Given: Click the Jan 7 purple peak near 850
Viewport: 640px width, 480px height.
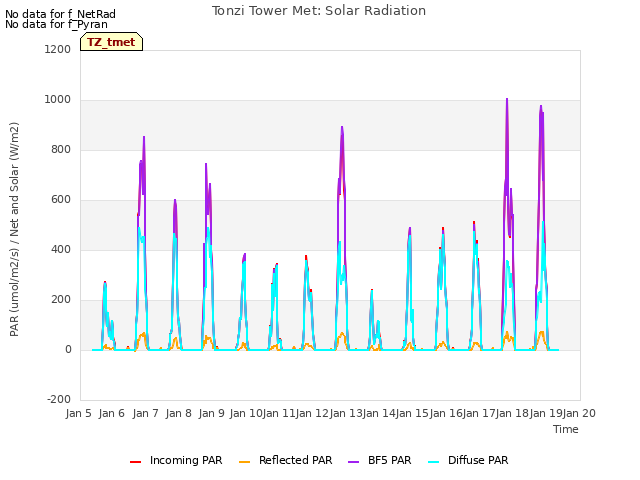Looking at the screenshot, I should pyautogui.click(x=144, y=138).
